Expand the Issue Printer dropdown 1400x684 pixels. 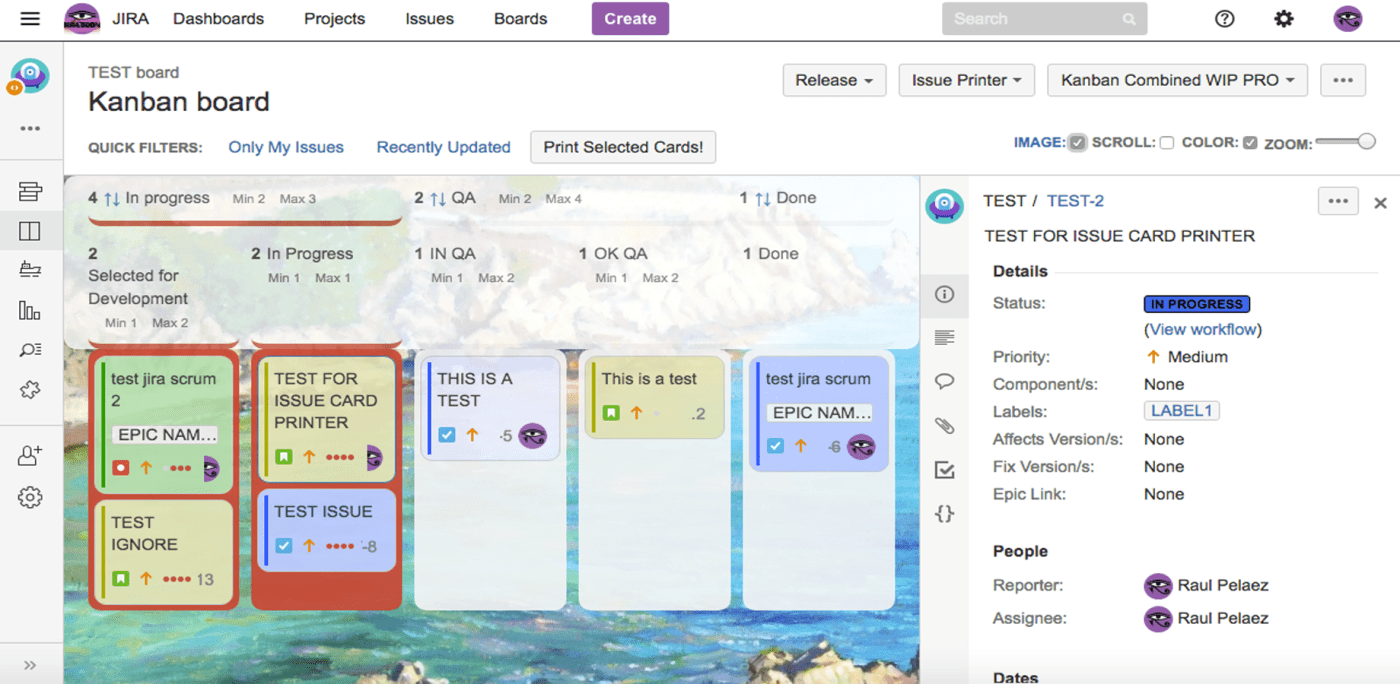point(966,80)
